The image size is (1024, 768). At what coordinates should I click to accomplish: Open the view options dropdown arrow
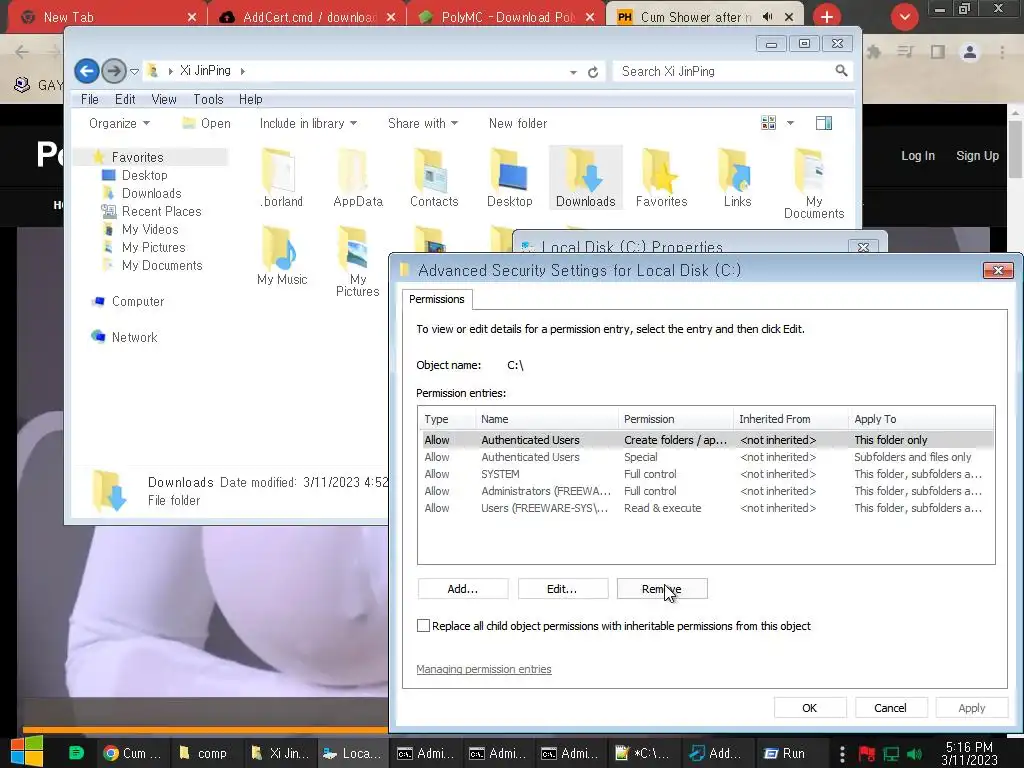[790, 123]
